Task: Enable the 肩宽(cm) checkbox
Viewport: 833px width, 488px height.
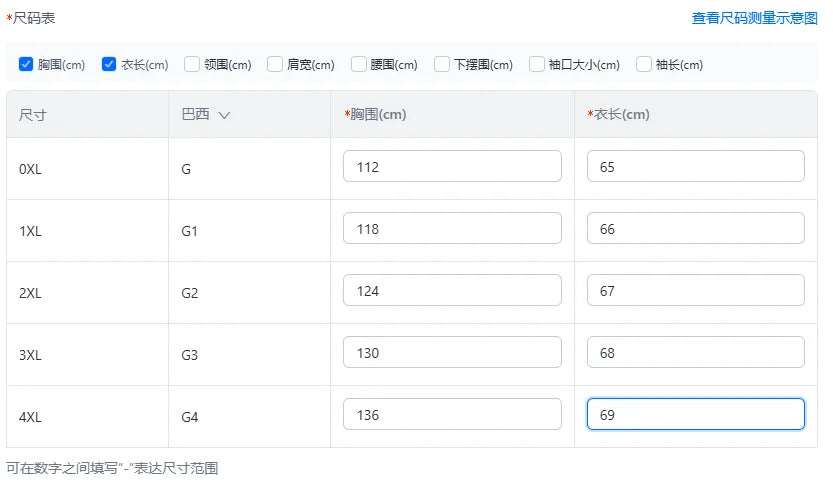Action: coord(275,65)
